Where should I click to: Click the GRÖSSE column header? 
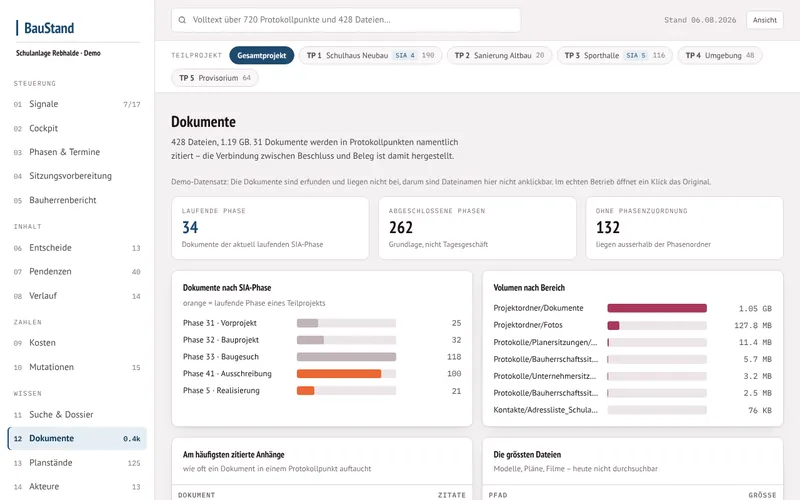[762, 495]
